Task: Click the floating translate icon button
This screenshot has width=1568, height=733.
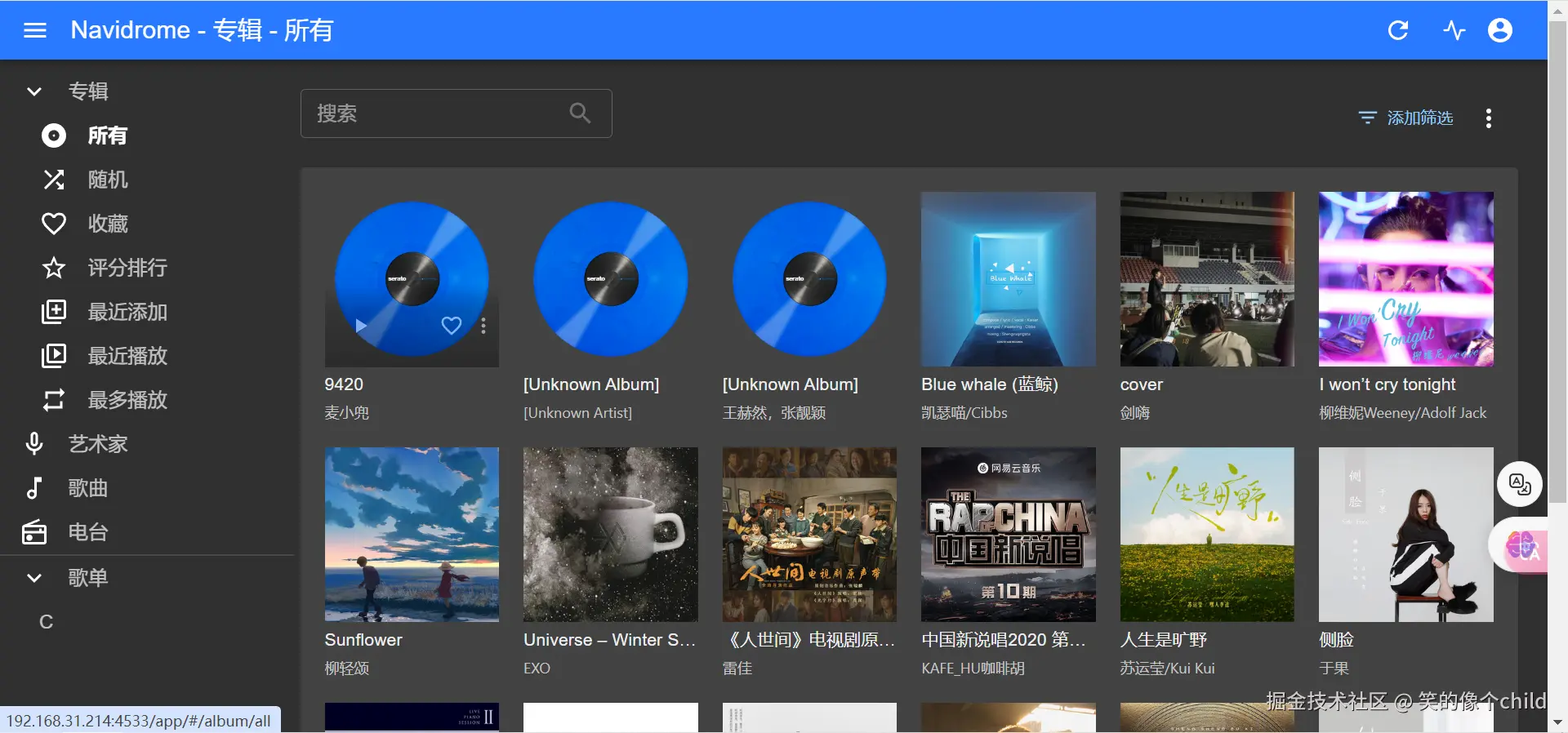Action: click(x=1520, y=484)
